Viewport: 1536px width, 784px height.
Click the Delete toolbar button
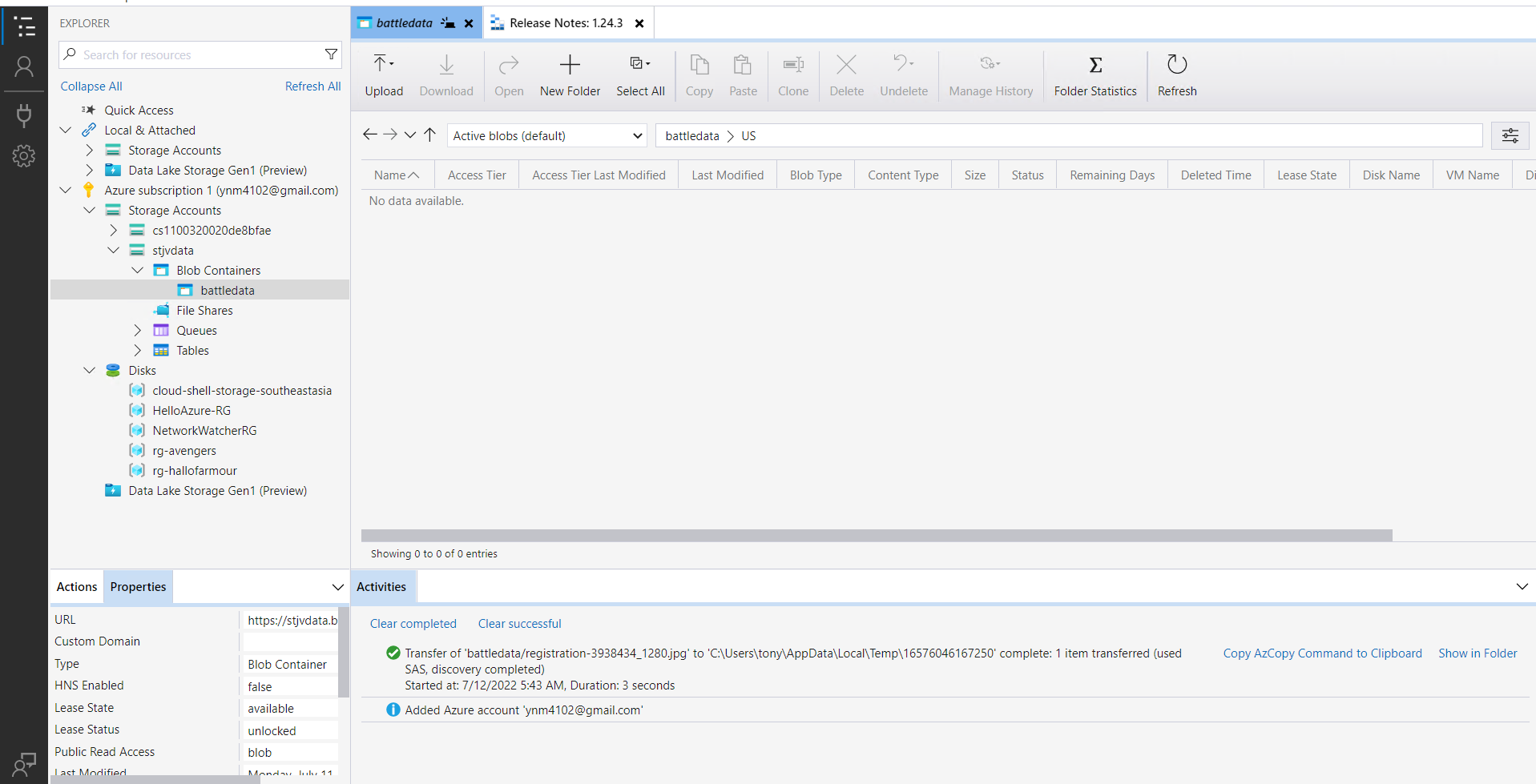(x=846, y=76)
